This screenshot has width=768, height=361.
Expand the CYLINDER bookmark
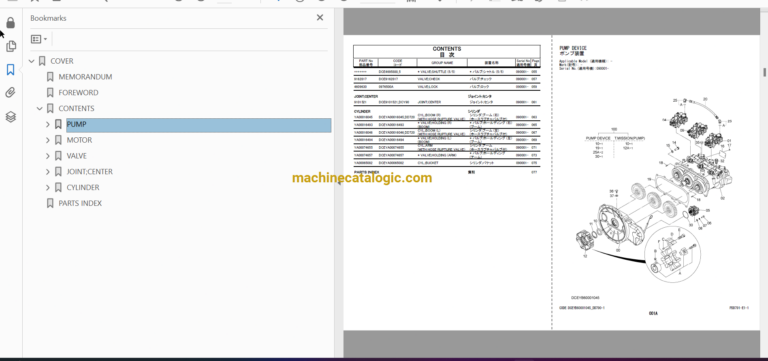pyautogui.click(x=48, y=187)
